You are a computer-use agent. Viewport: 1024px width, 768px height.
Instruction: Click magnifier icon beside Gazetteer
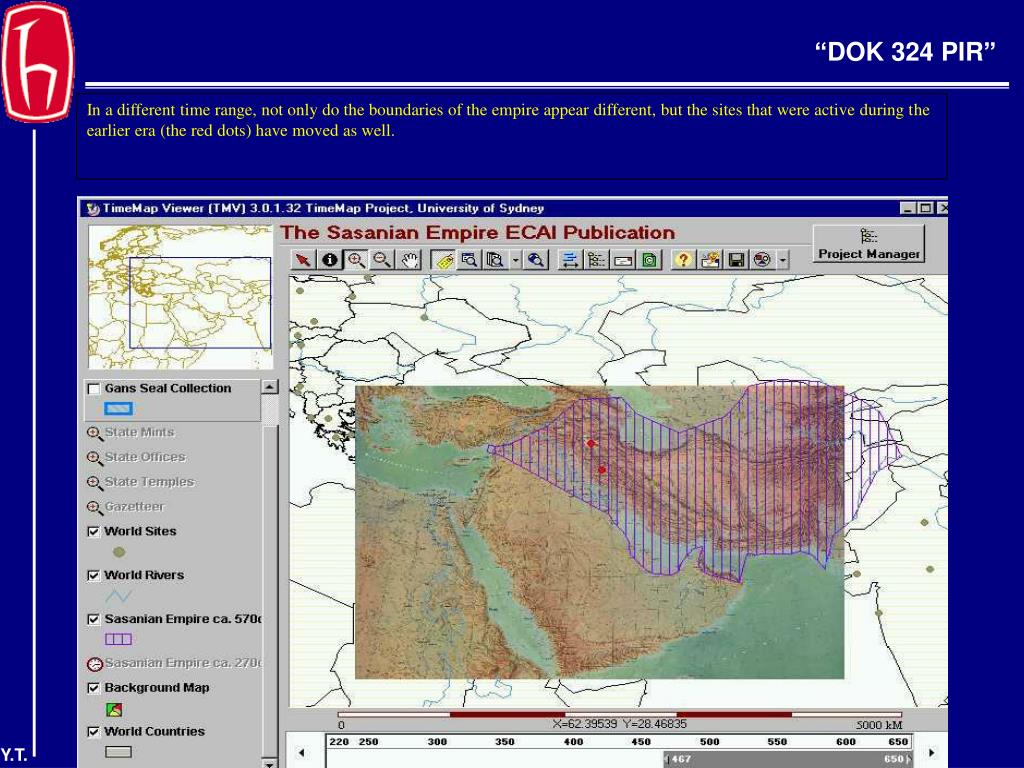(x=95, y=508)
